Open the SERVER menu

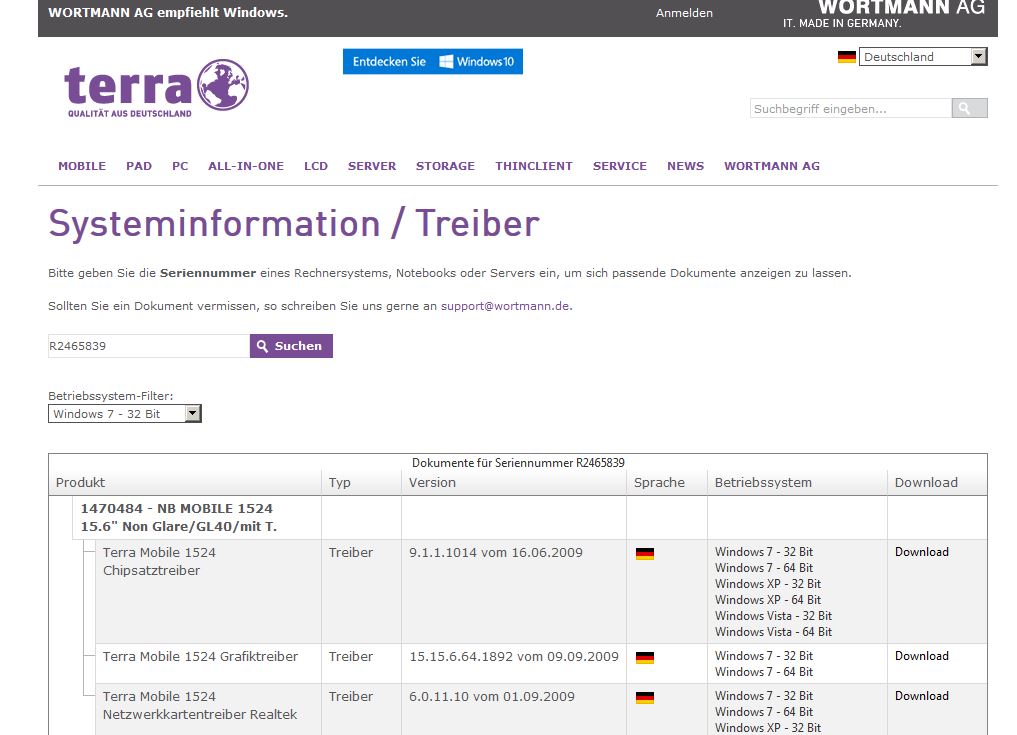pyautogui.click(x=372, y=166)
